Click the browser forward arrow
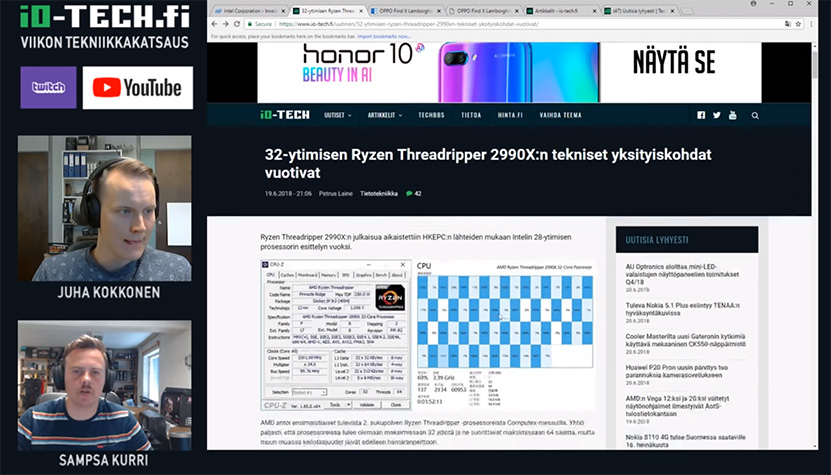831x475 pixels. [225, 24]
